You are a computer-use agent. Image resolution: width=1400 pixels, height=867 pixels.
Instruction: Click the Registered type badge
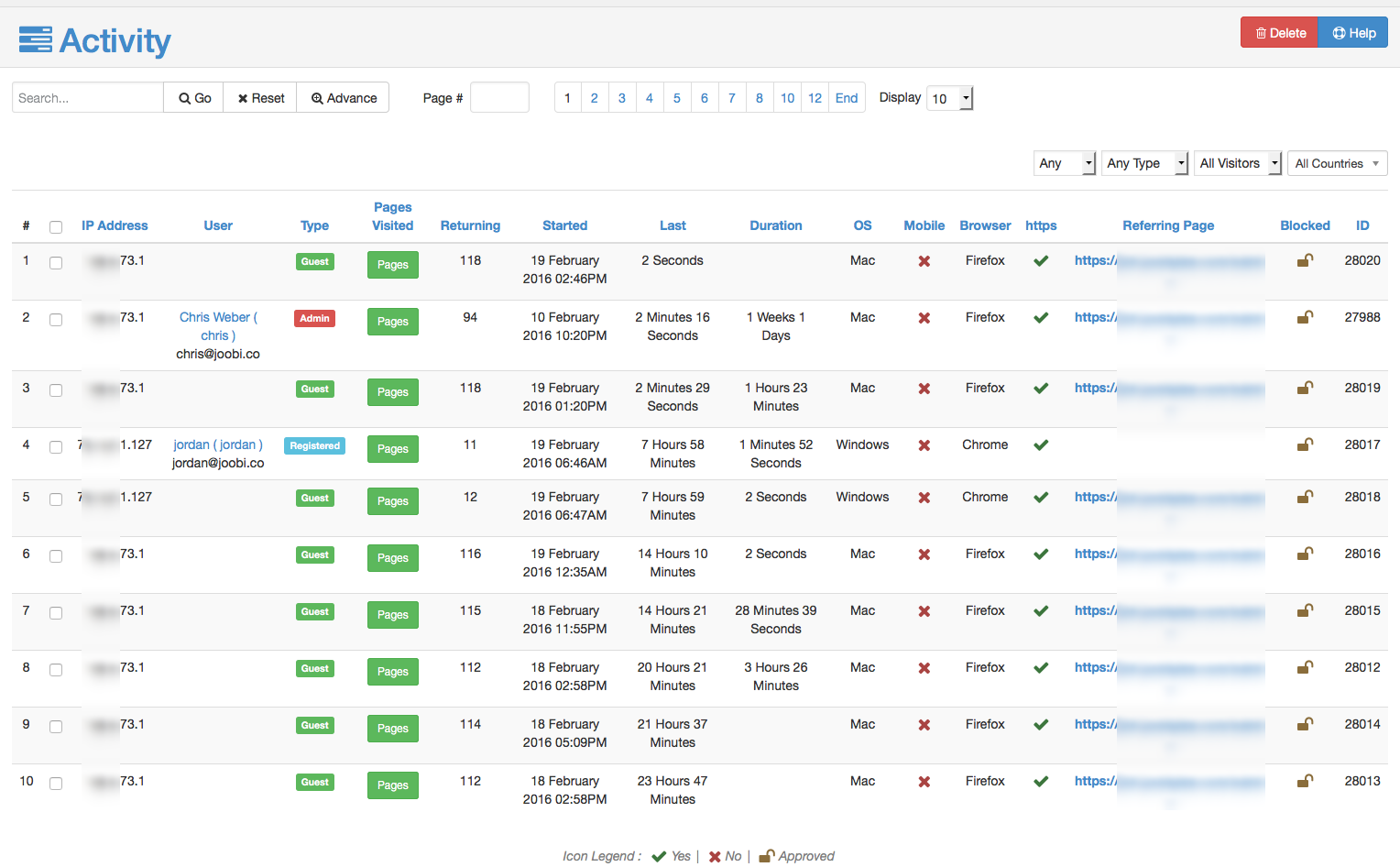315,446
